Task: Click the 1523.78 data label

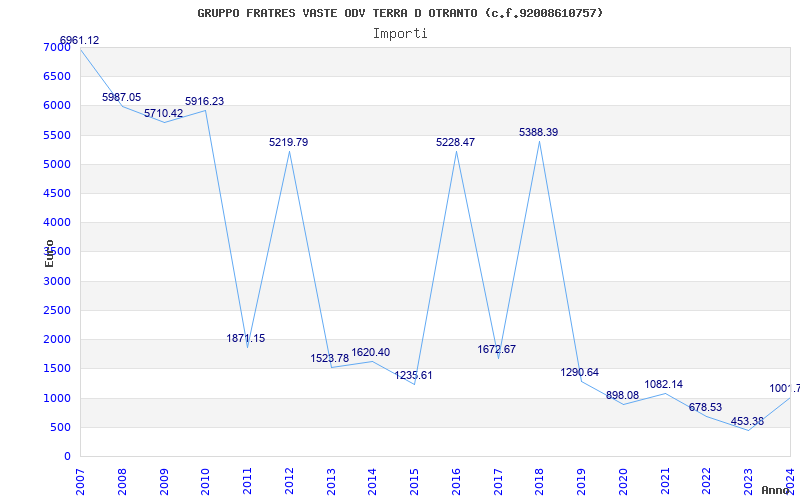Action: 330,358
